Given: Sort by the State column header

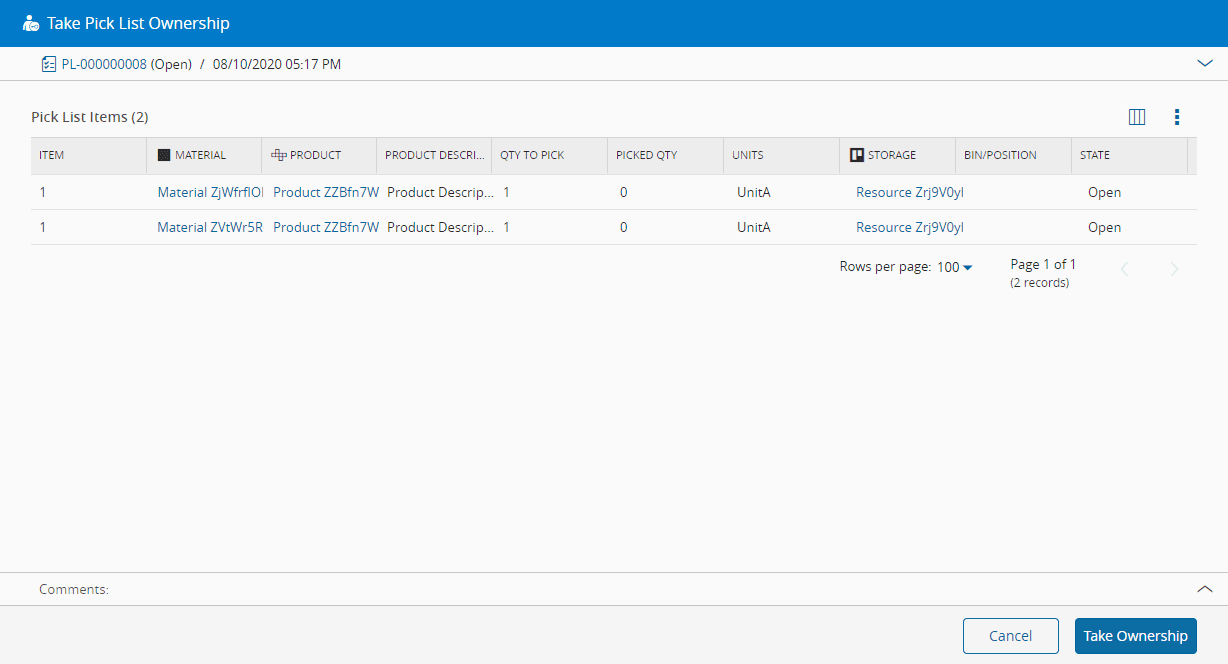Looking at the screenshot, I should coord(1095,155).
